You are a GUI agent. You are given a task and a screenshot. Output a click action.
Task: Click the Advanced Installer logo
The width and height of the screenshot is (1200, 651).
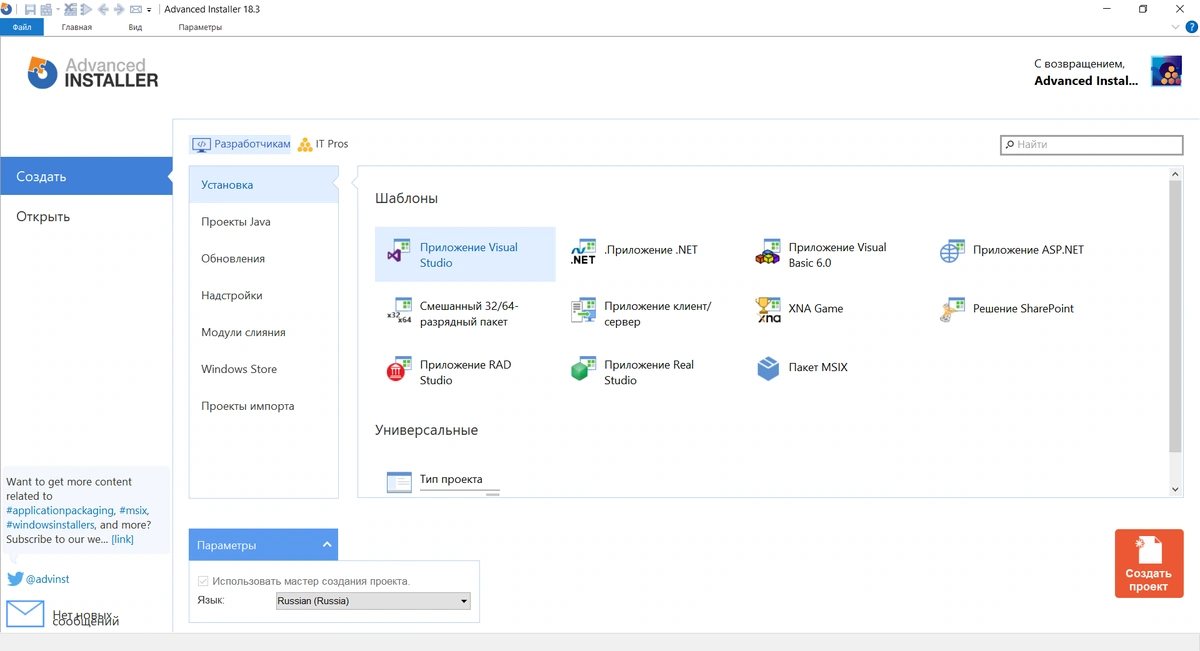click(92, 73)
